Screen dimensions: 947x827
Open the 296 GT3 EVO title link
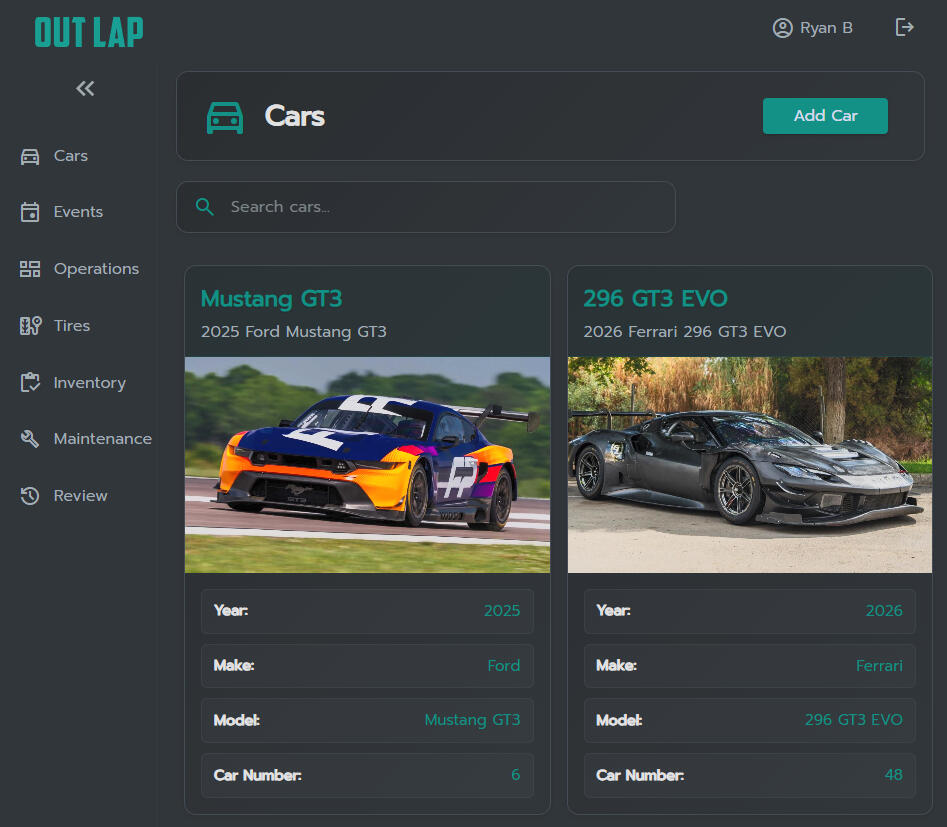[655, 299]
